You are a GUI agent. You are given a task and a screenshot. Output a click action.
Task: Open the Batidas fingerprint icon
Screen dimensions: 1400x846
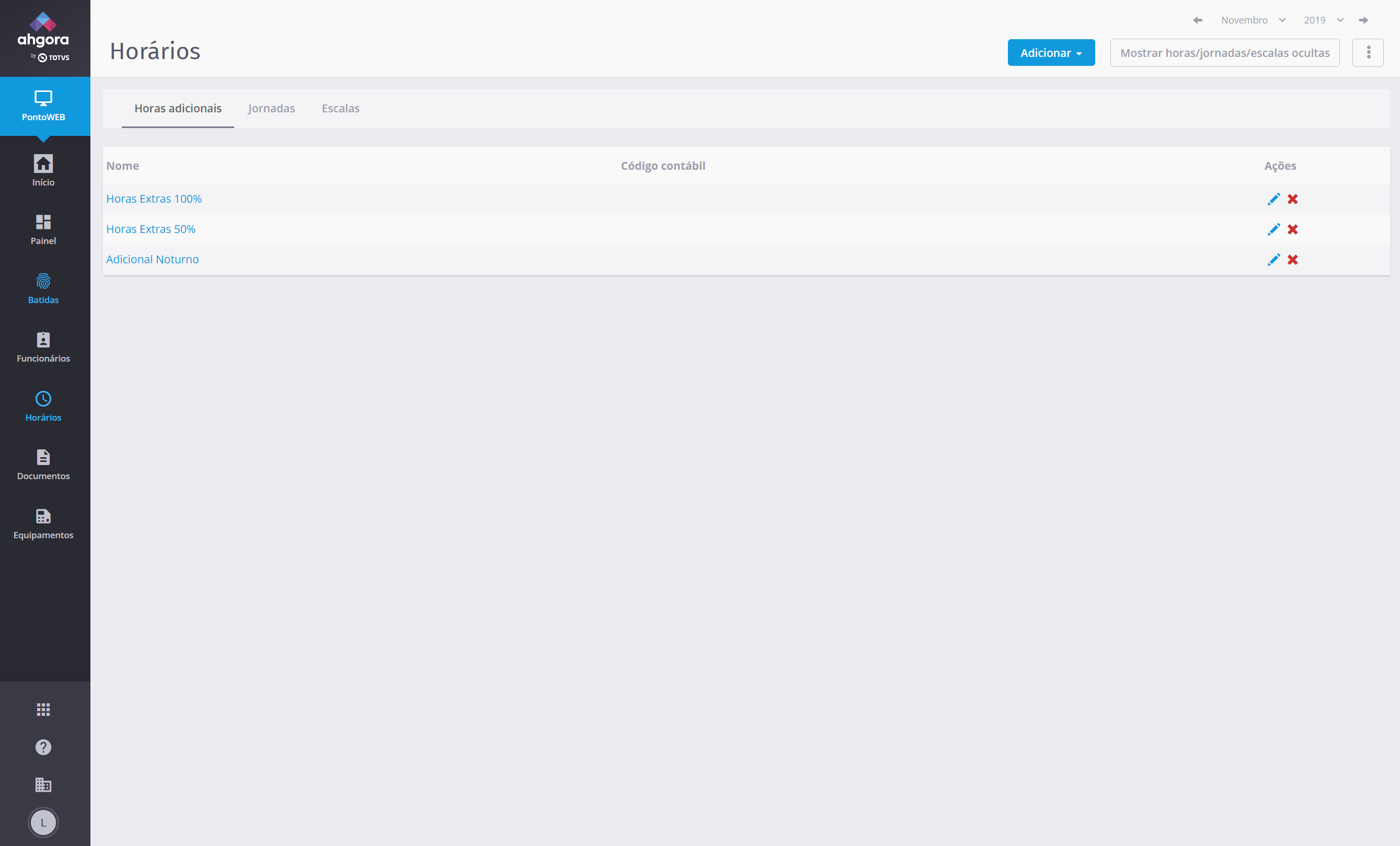pos(43,282)
